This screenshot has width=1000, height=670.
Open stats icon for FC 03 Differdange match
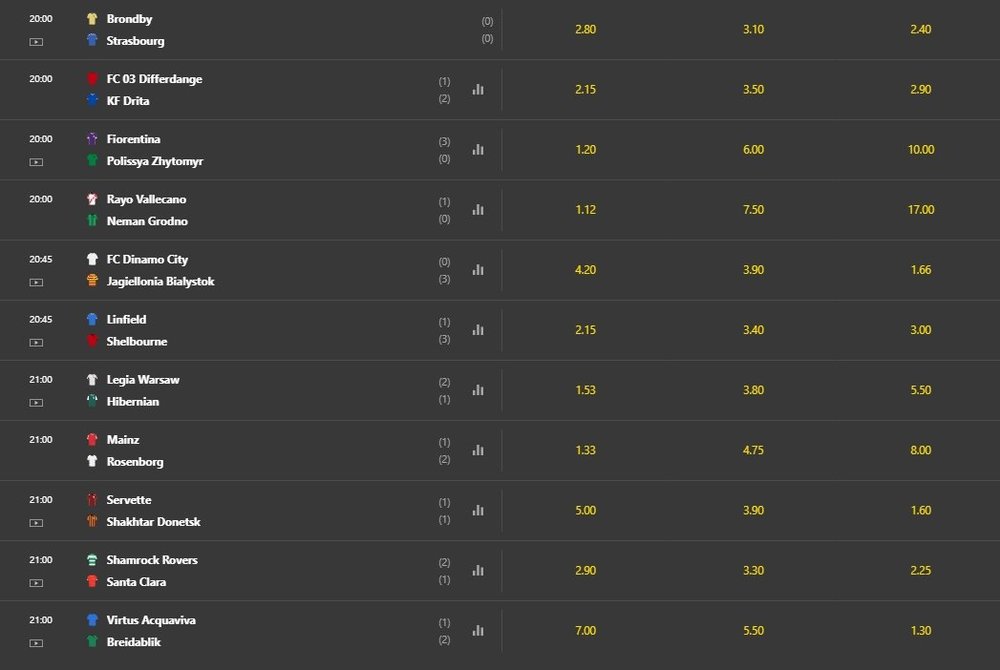[478, 89]
